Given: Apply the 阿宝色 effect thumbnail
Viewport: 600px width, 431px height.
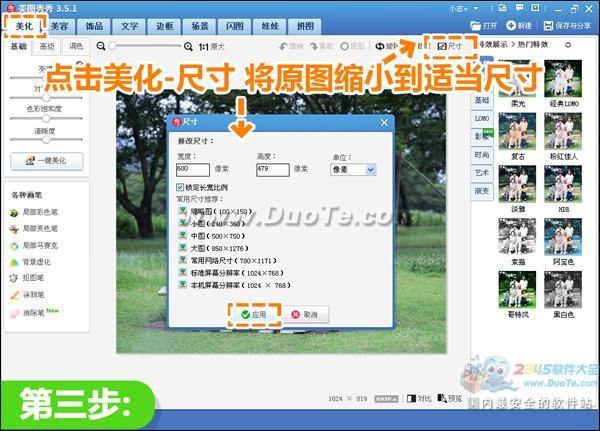Looking at the screenshot, I should (x=563, y=237).
